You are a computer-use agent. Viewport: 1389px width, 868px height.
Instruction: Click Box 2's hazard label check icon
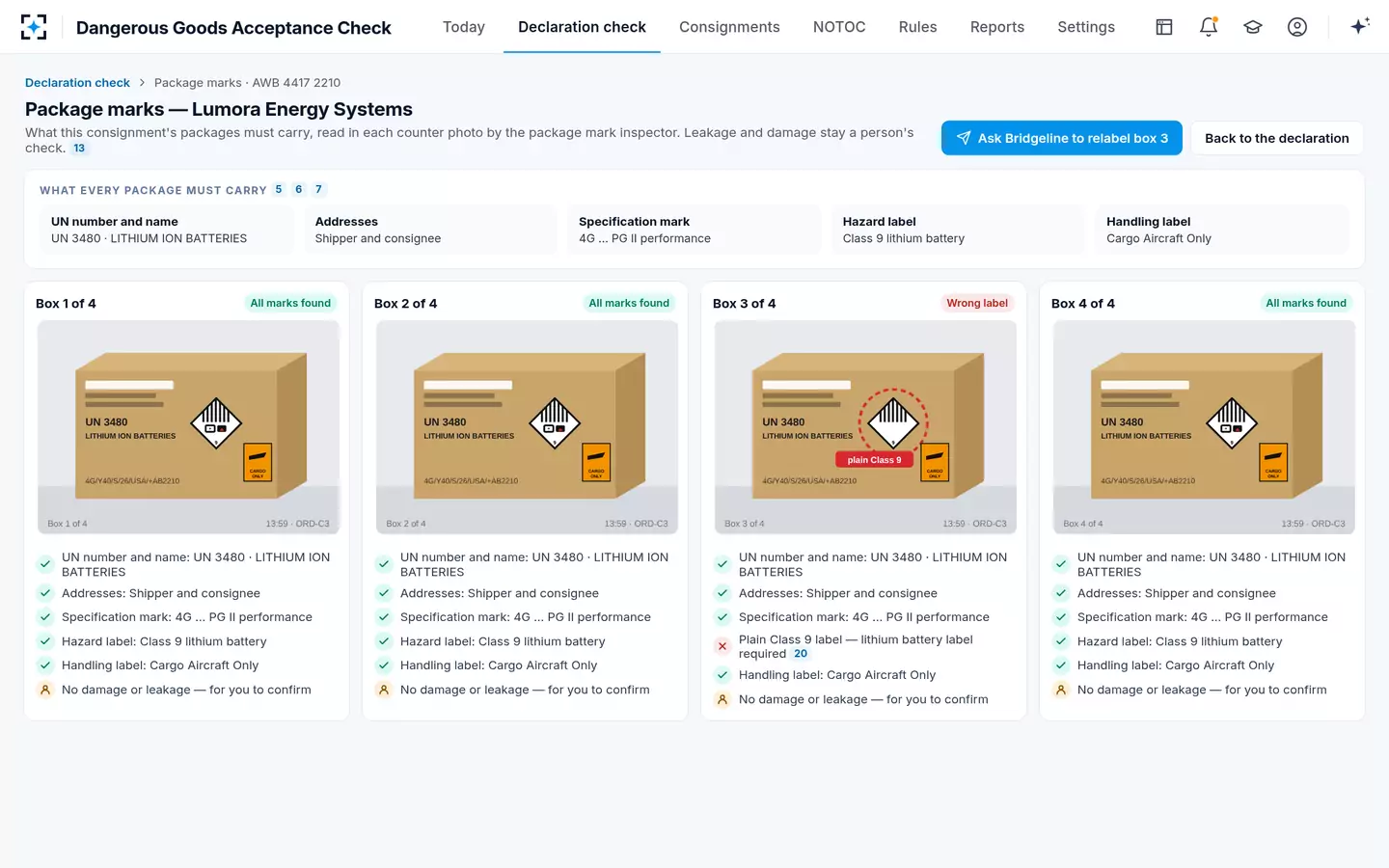pos(383,641)
